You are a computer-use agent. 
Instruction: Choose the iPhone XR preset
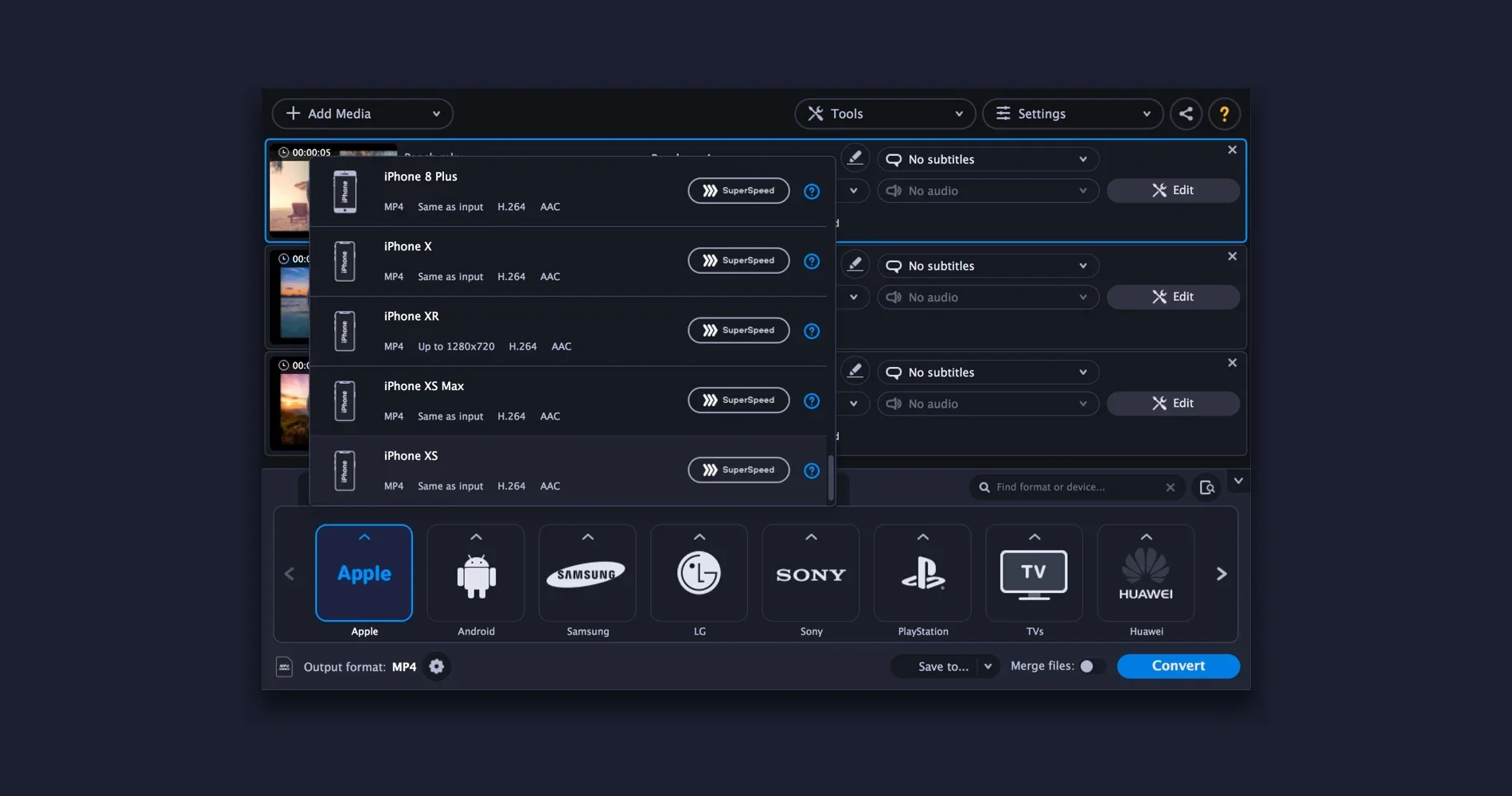[x=568, y=331]
